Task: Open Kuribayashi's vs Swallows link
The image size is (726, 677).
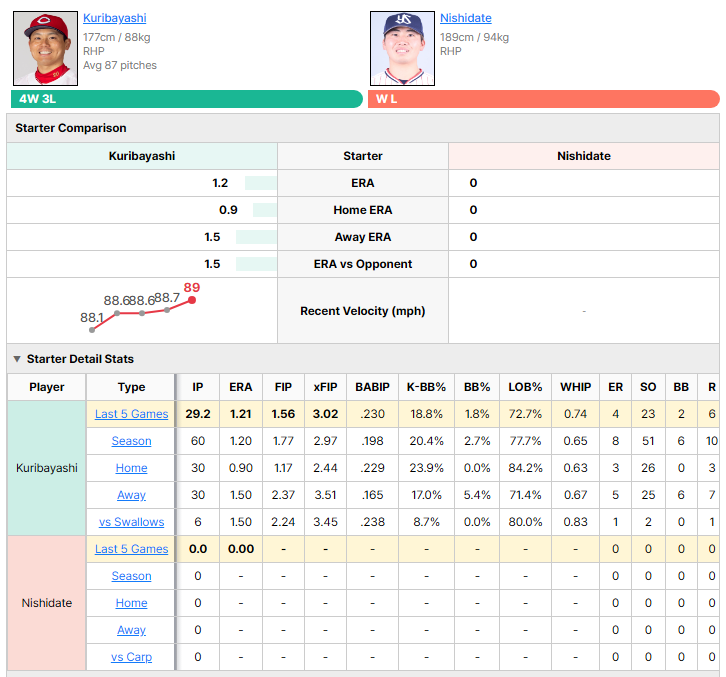Action: [x=131, y=522]
